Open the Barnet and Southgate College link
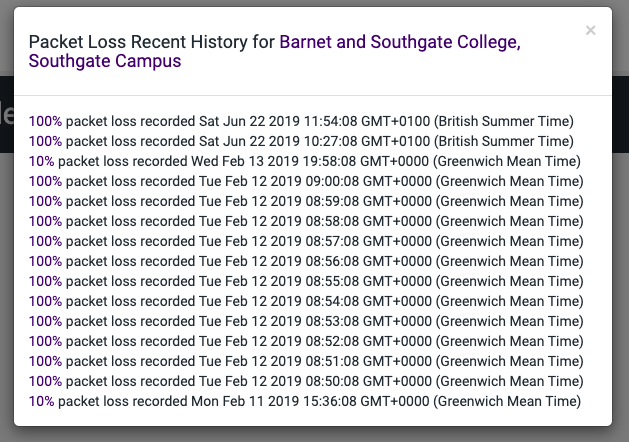Image resolution: width=629 pixels, height=442 pixels. pyautogui.click(x=399, y=42)
